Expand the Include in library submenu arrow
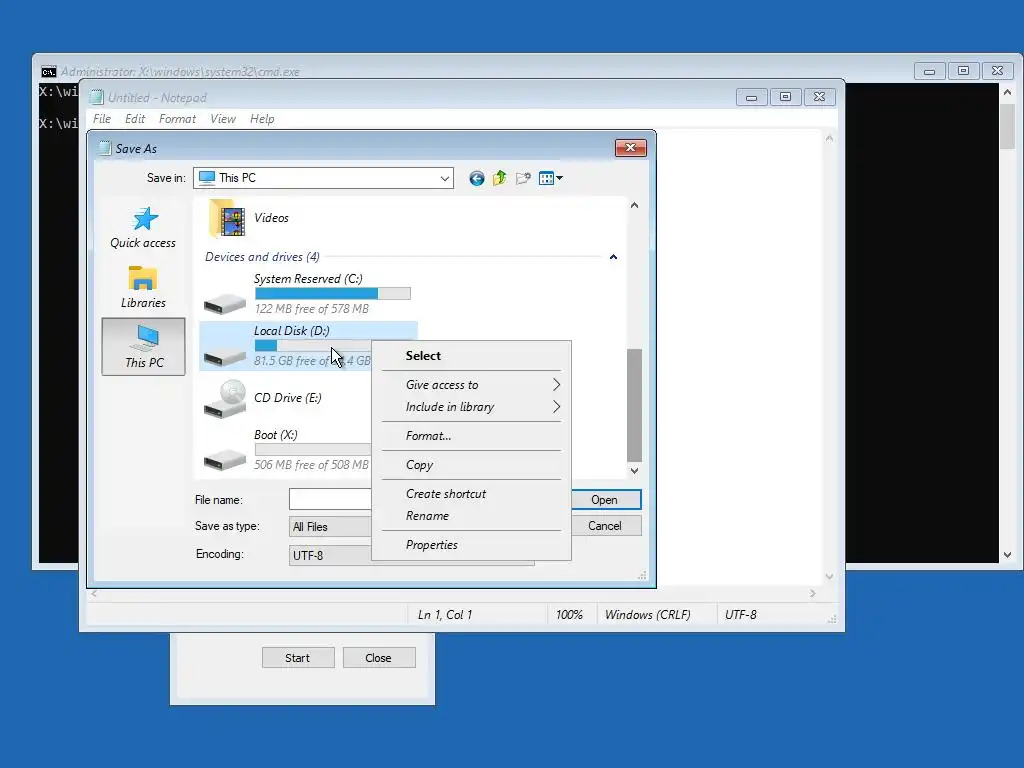 556,407
